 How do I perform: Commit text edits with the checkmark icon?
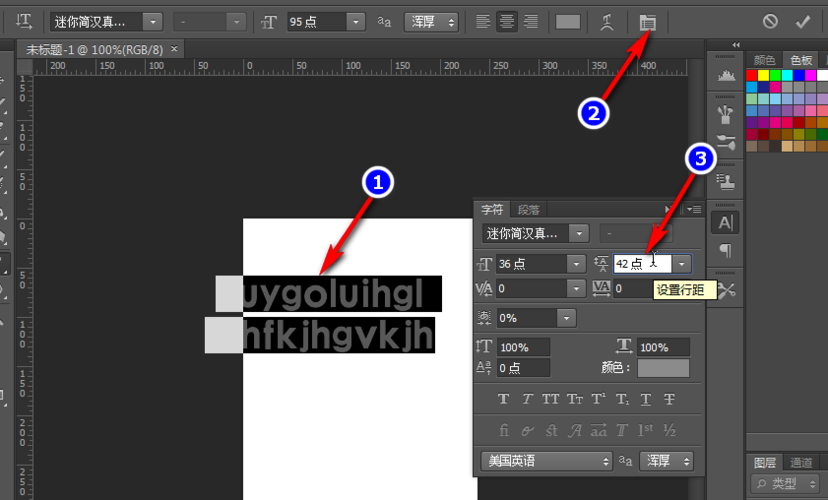point(803,22)
